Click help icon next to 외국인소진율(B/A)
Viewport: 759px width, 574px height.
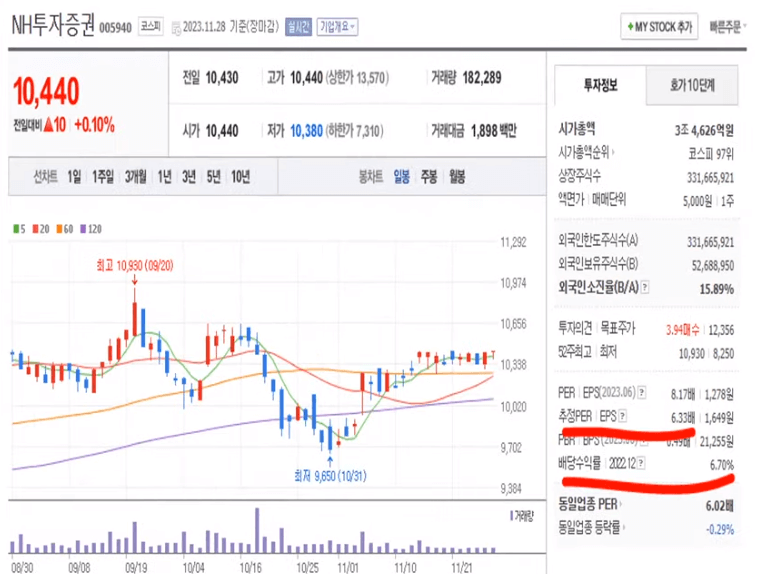(645, 287)
